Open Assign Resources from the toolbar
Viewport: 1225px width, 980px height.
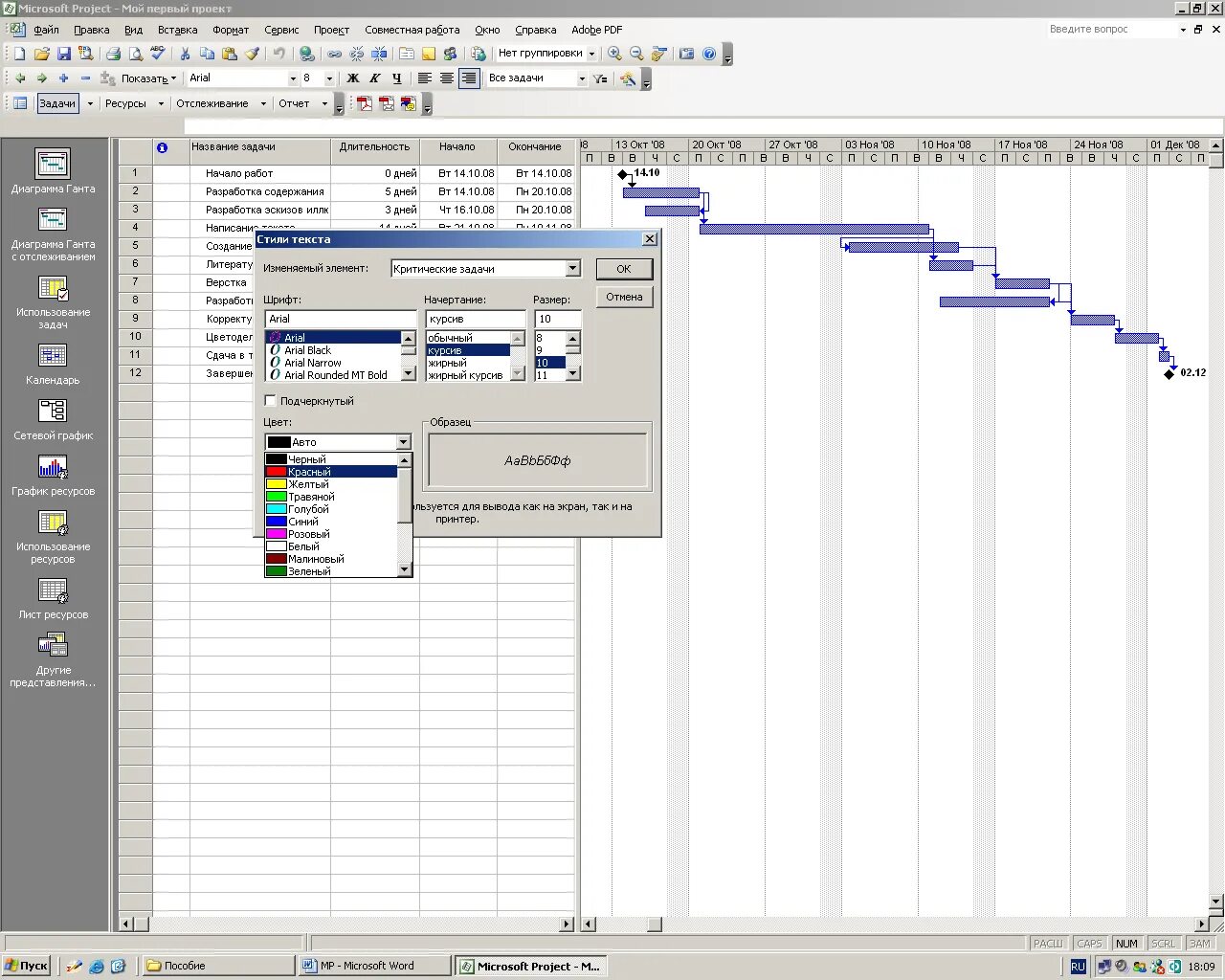pyautogui.click(x=451, y=54)
